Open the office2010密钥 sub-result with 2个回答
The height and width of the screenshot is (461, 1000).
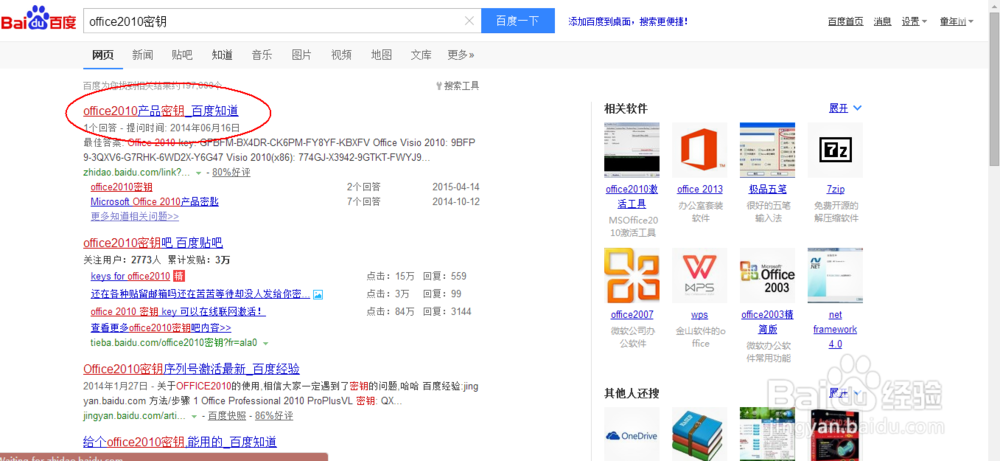click(x=121, y=187)
